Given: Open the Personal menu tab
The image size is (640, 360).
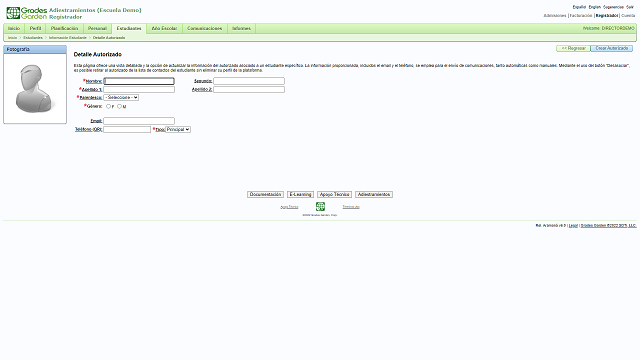Looking at the screenshot, I should (97, 29).
